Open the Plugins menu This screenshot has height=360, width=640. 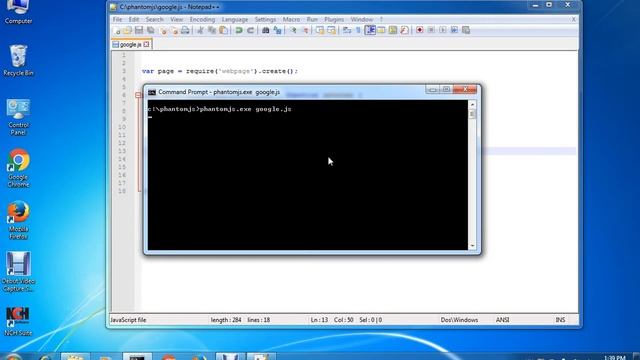click(x=334, y=20)
